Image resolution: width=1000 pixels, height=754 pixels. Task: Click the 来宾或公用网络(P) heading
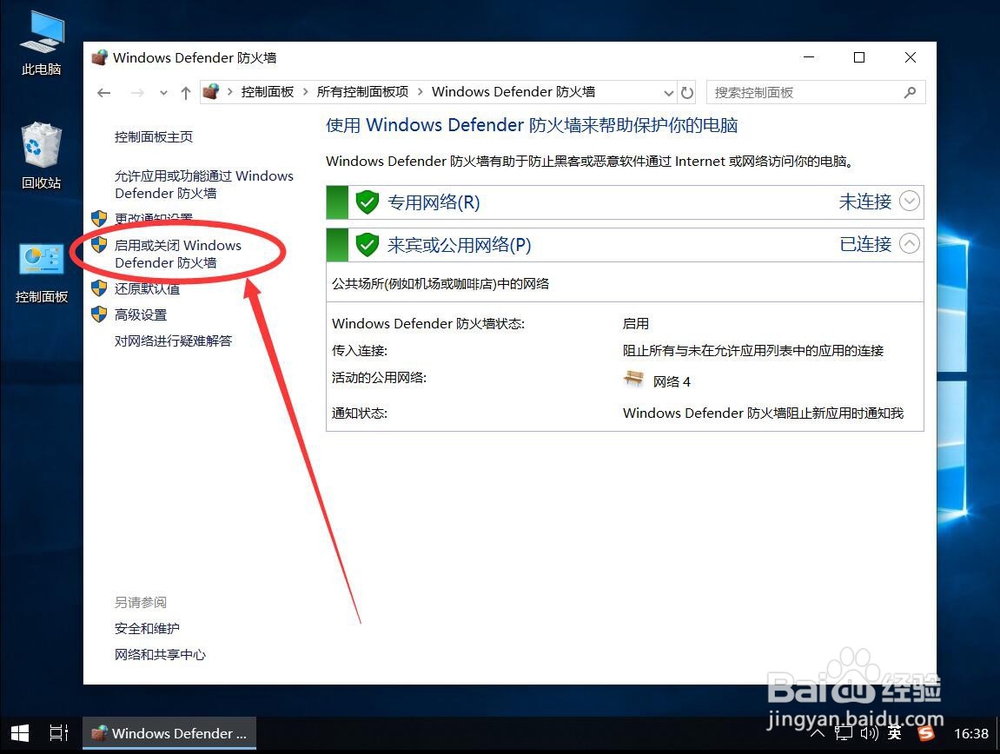point(459,245)
